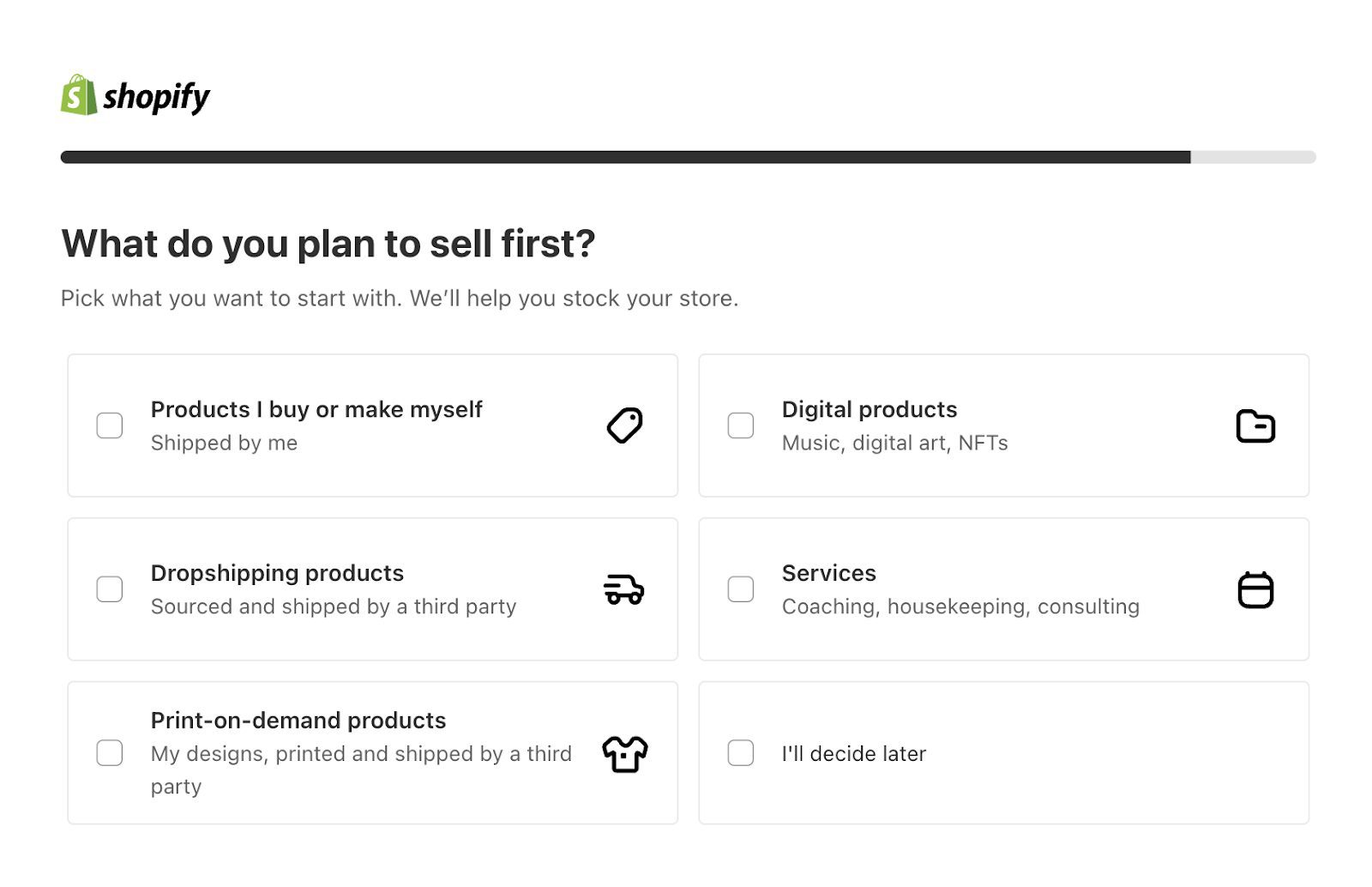Check the Products I buy or make myself checkbox
The height and width of the screenshot is (887, 1372).
109,425
